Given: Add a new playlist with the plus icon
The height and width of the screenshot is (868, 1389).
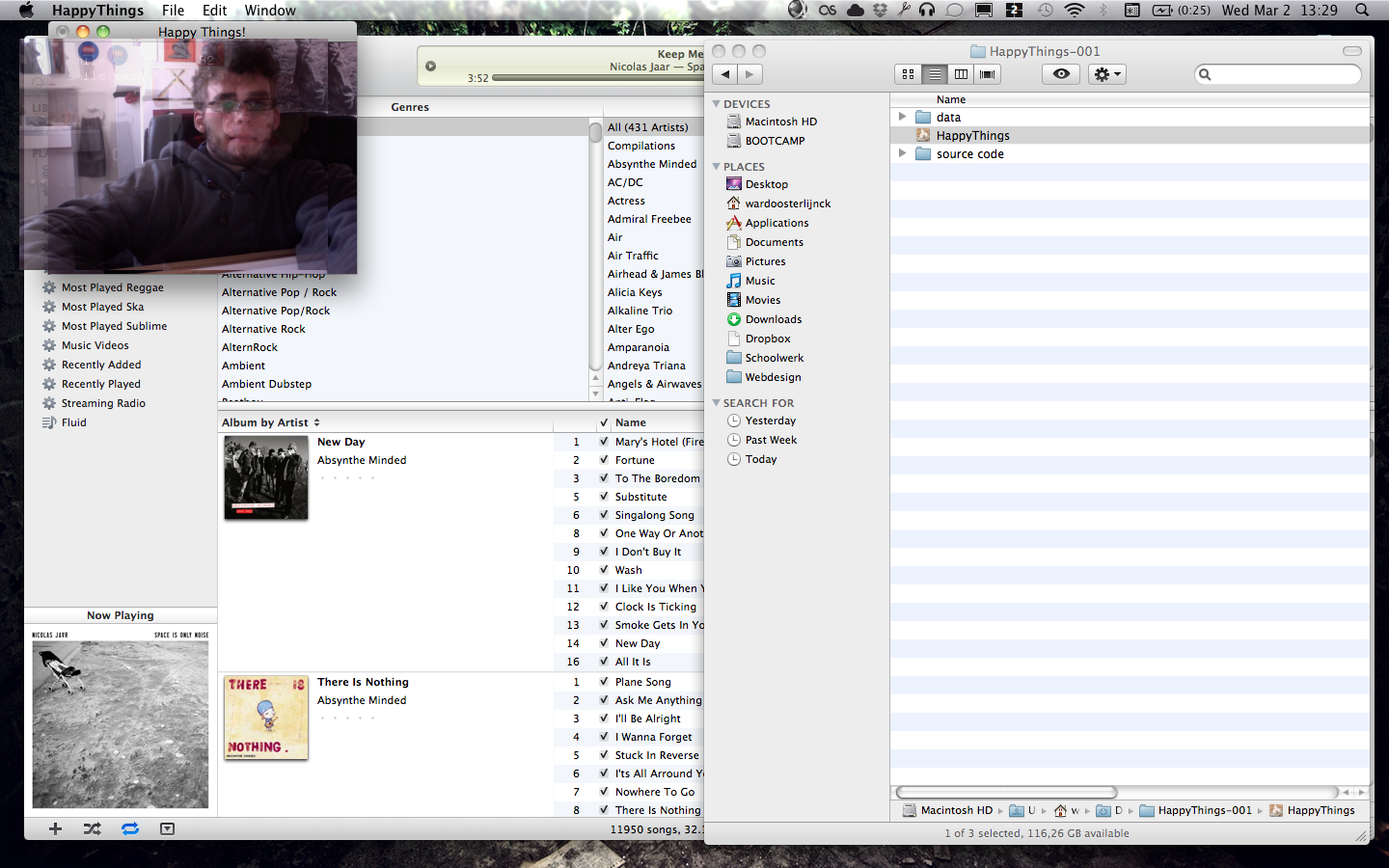Looking at the screenshot, I should tap(55, 828).
